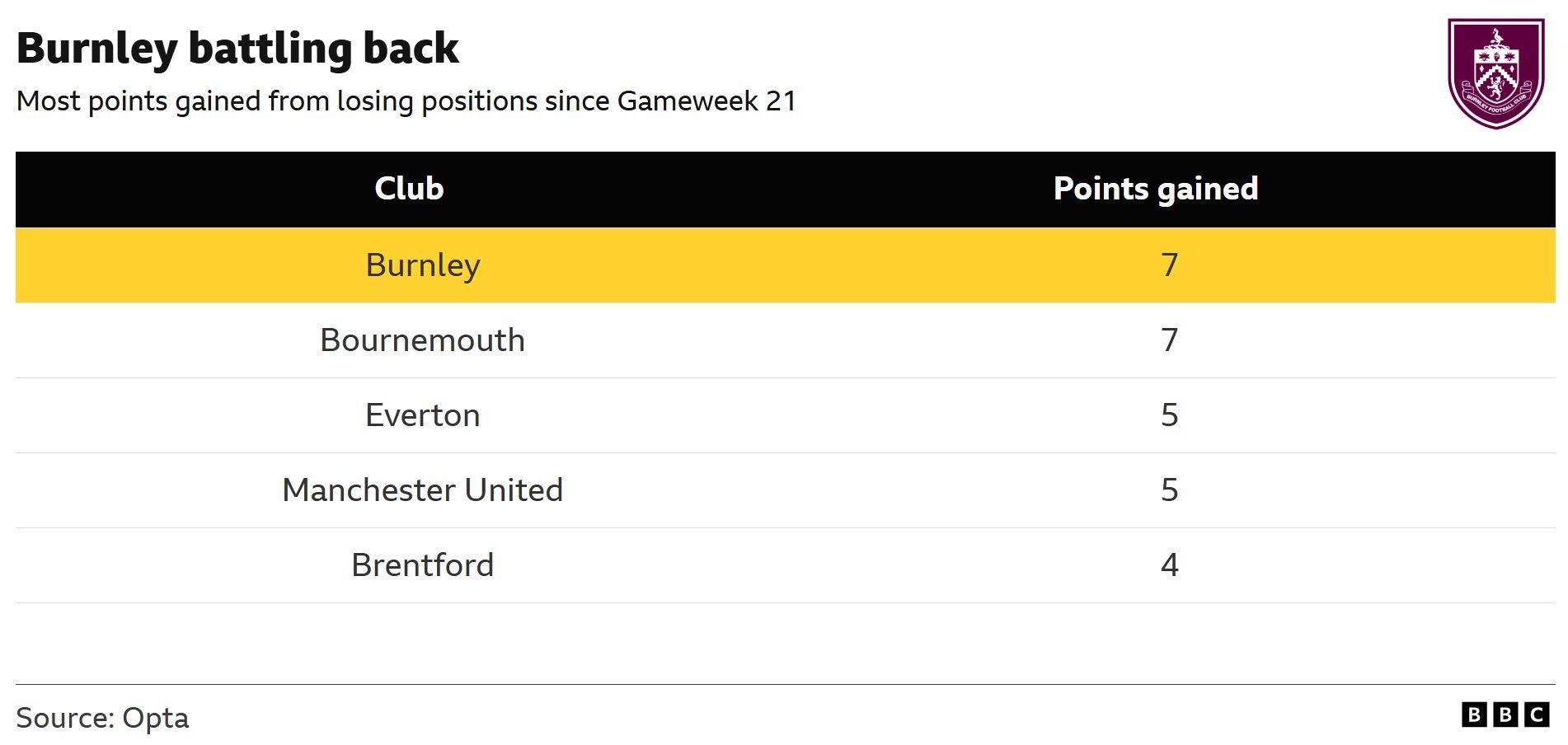
Task: Select the Brentford club name cell
Action: 423,565
